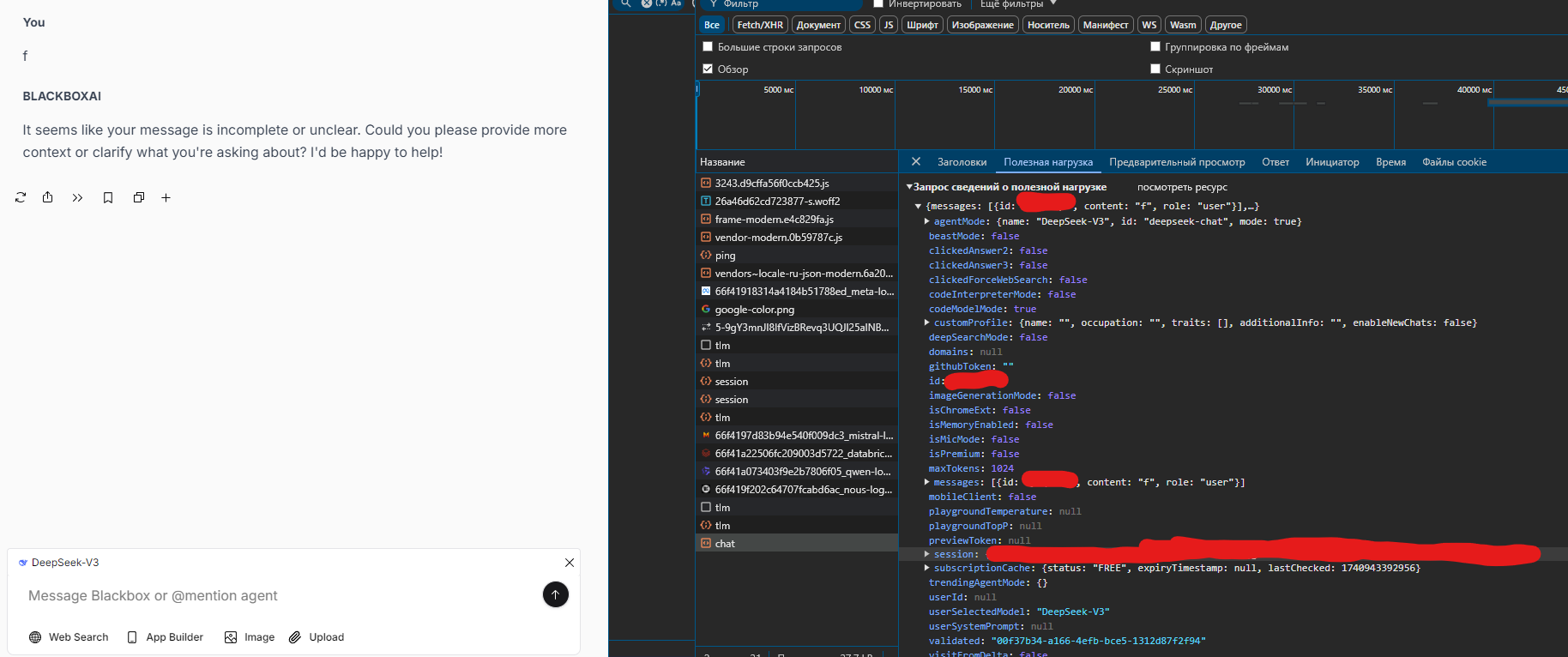
Task: Filter requests by Манифест
Action: click(1106, 25)
